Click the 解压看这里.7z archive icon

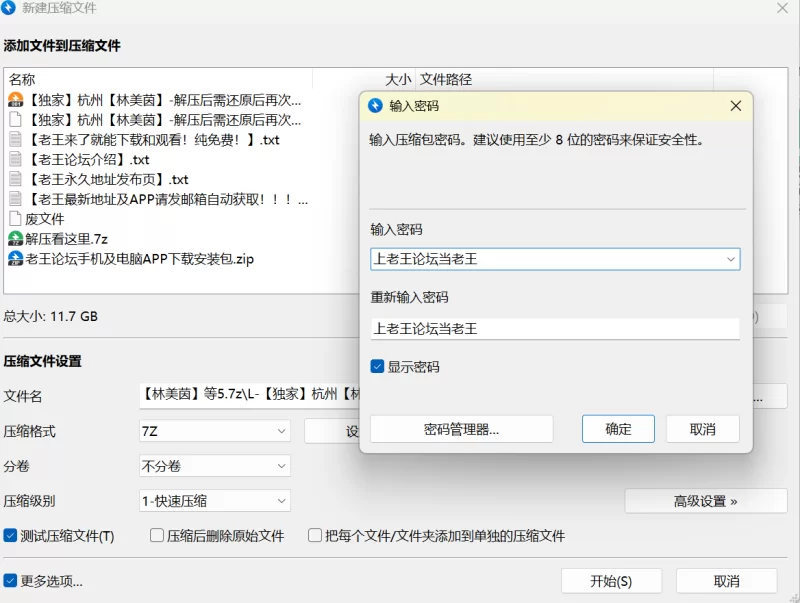15,239
